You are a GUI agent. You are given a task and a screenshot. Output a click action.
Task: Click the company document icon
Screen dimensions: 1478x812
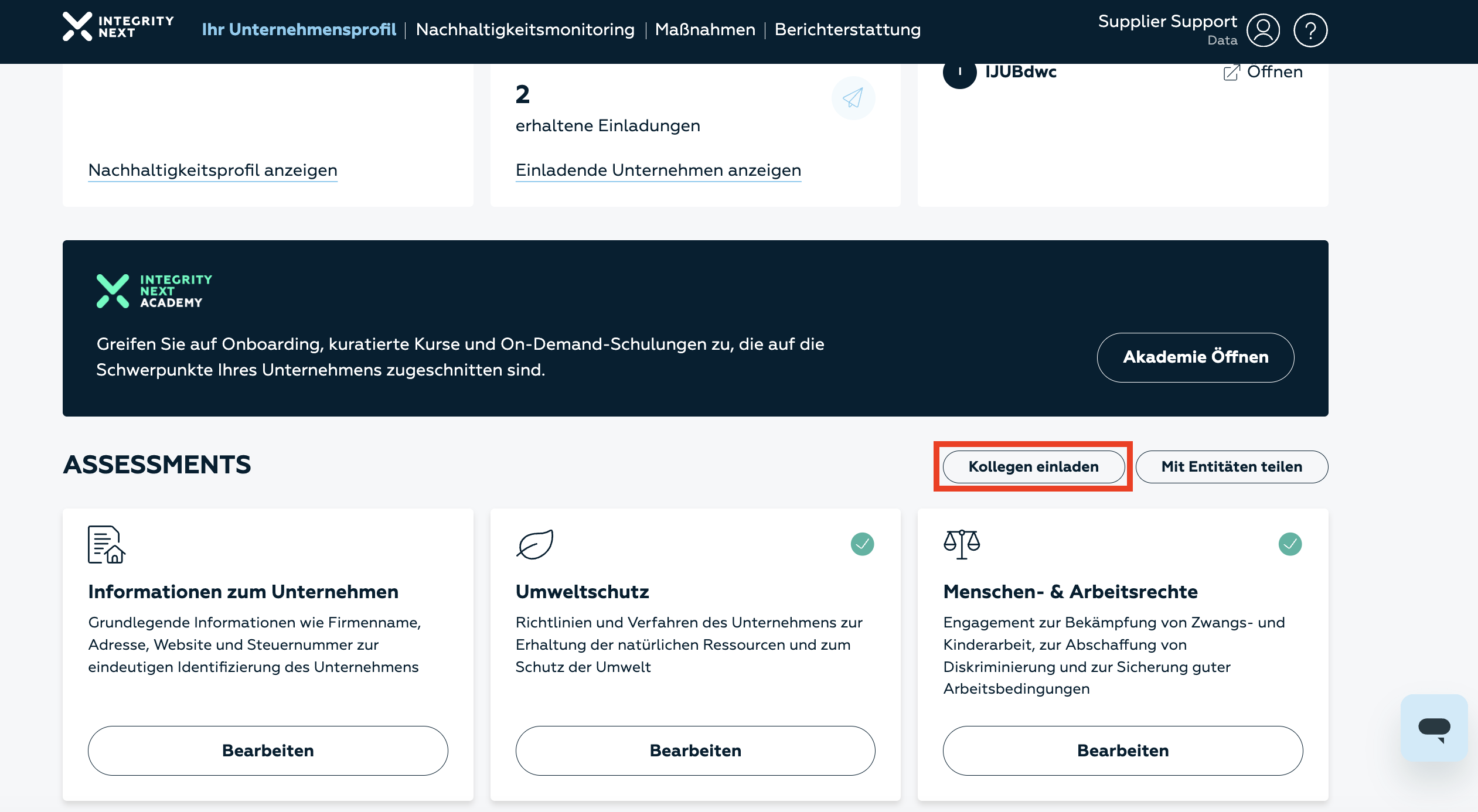coord(107,544)
